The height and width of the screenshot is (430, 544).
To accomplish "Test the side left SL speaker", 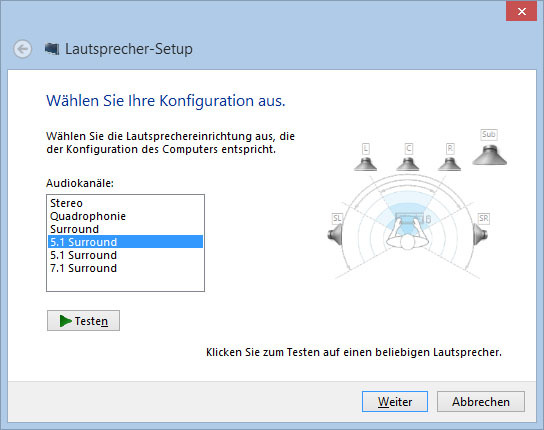I will [x=335, y=234].
